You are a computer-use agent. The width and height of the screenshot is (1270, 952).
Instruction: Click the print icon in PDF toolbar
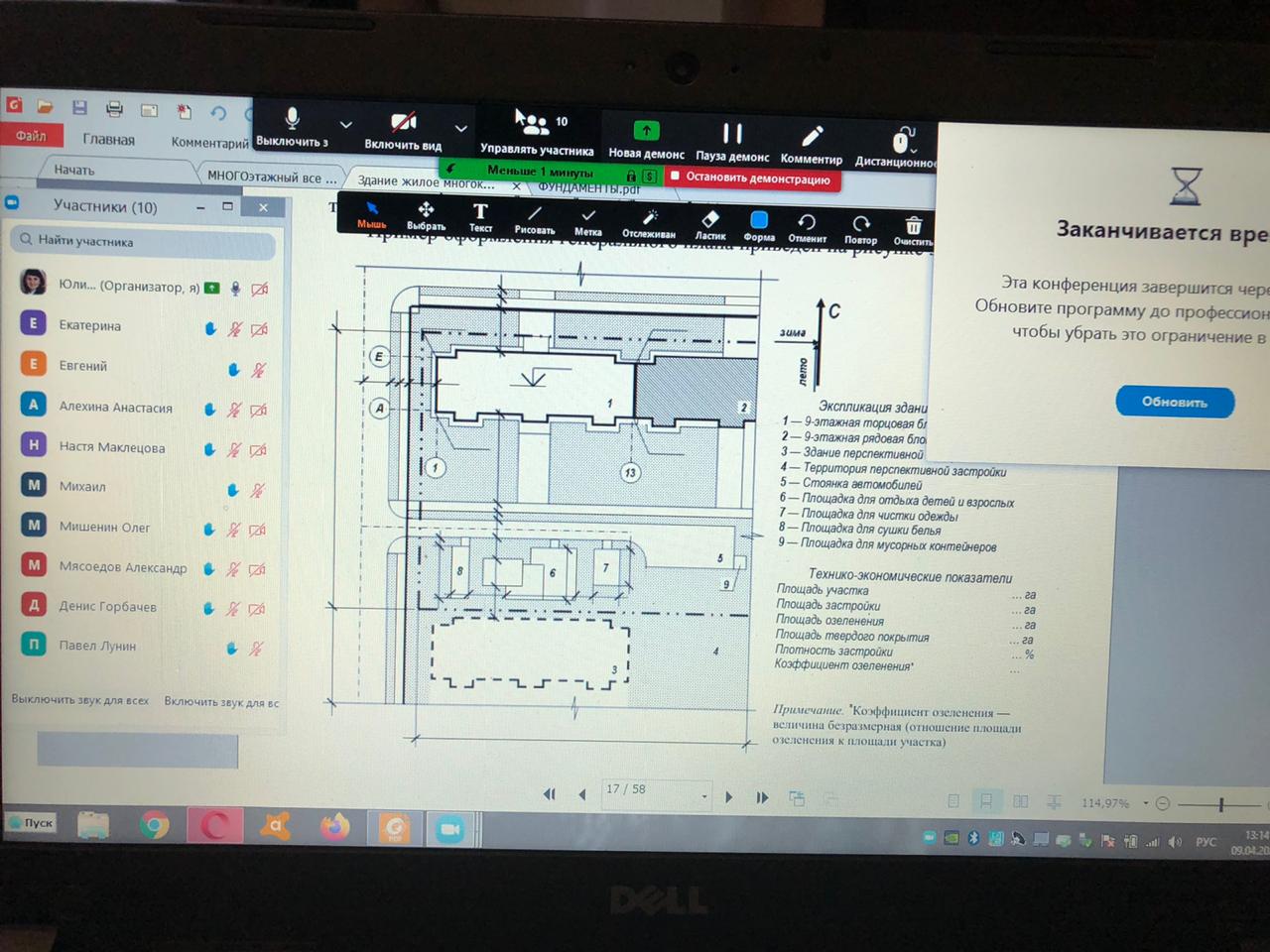point(114,109)
